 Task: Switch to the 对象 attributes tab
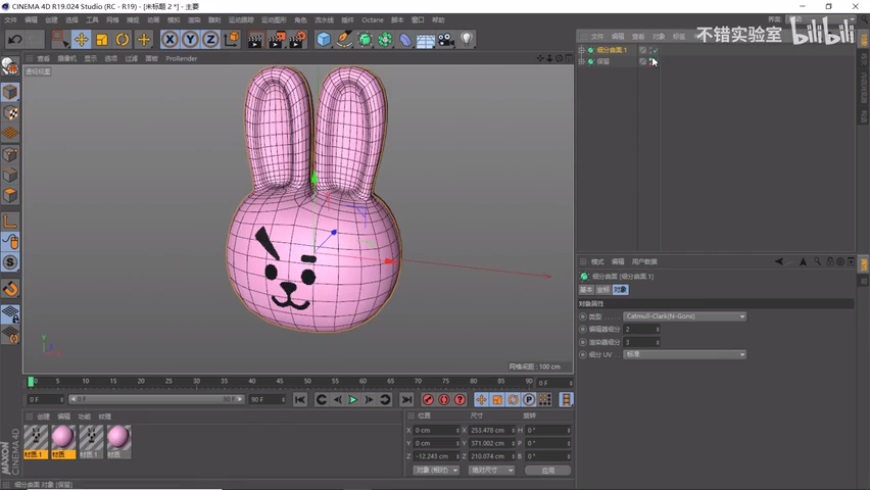click(620, 290)
